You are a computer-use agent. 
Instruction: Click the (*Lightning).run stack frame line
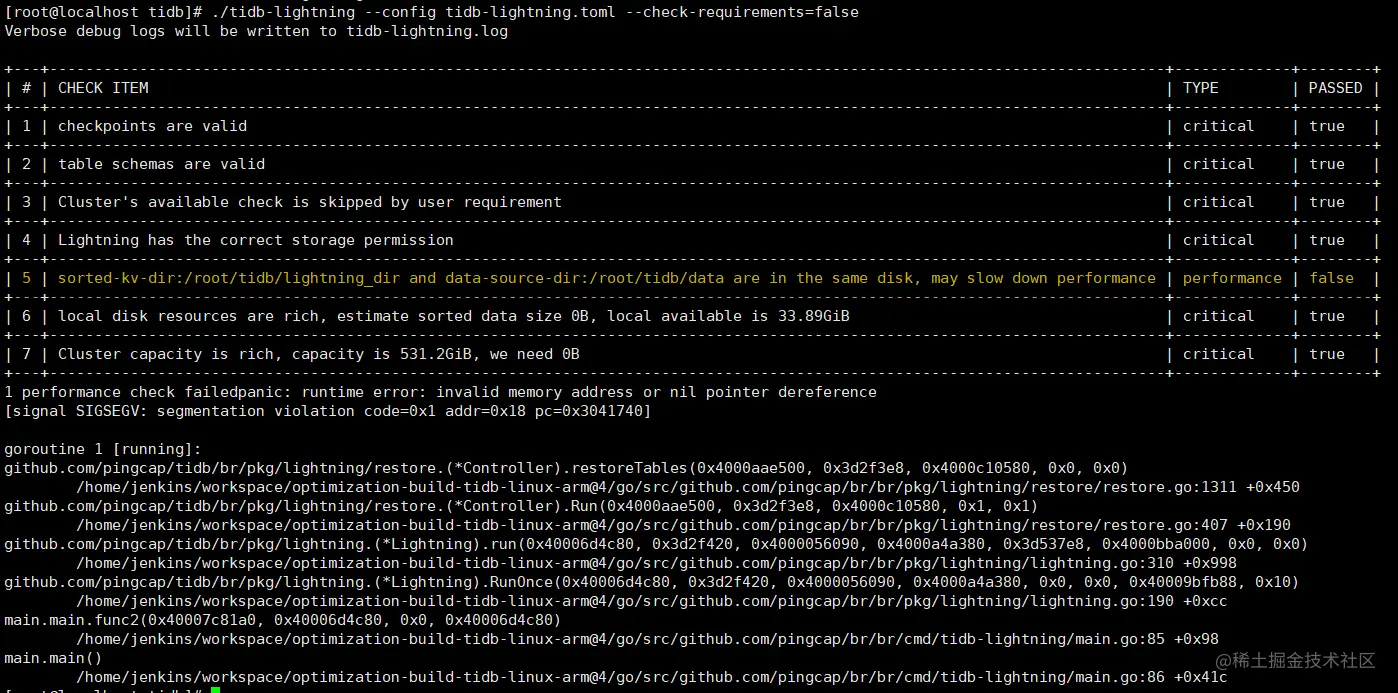[x=656, y=544]
